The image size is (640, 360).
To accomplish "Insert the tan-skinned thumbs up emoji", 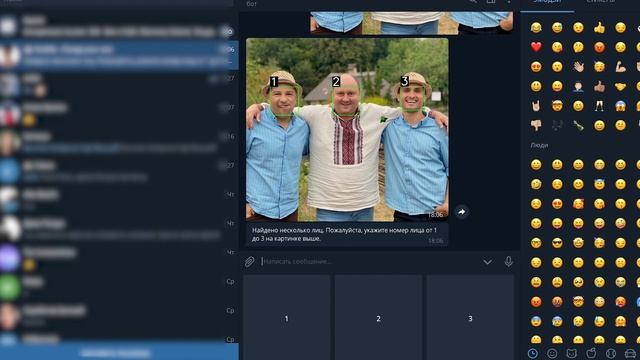I will click(x=599, y=86).
